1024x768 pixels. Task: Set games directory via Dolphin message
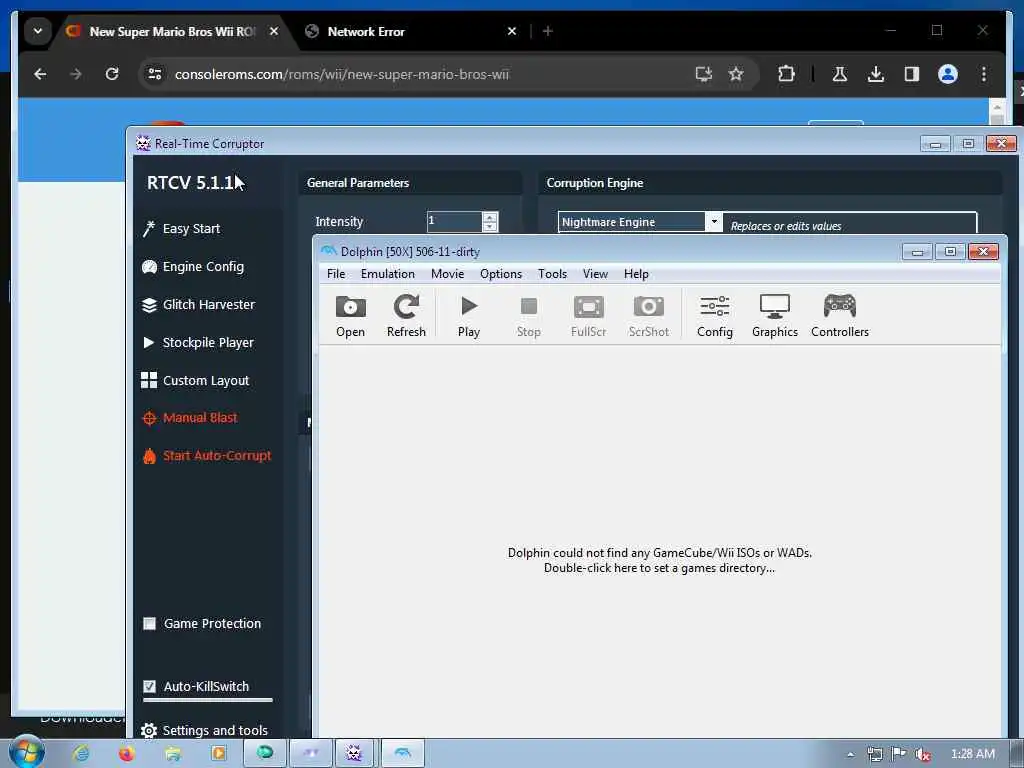coord(660,560)
